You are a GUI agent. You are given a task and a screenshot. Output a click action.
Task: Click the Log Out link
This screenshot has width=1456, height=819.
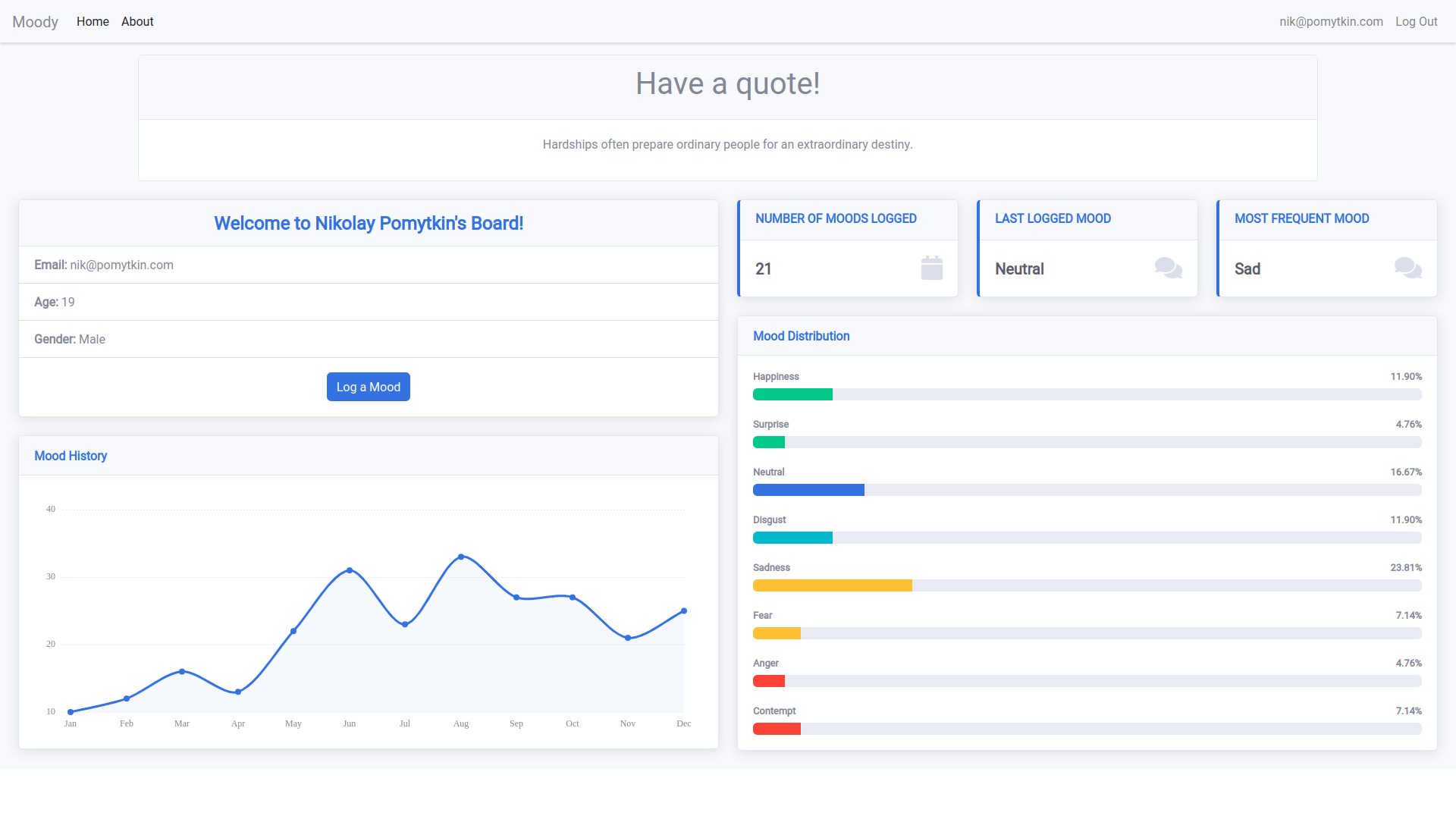tap(1416, 22)
